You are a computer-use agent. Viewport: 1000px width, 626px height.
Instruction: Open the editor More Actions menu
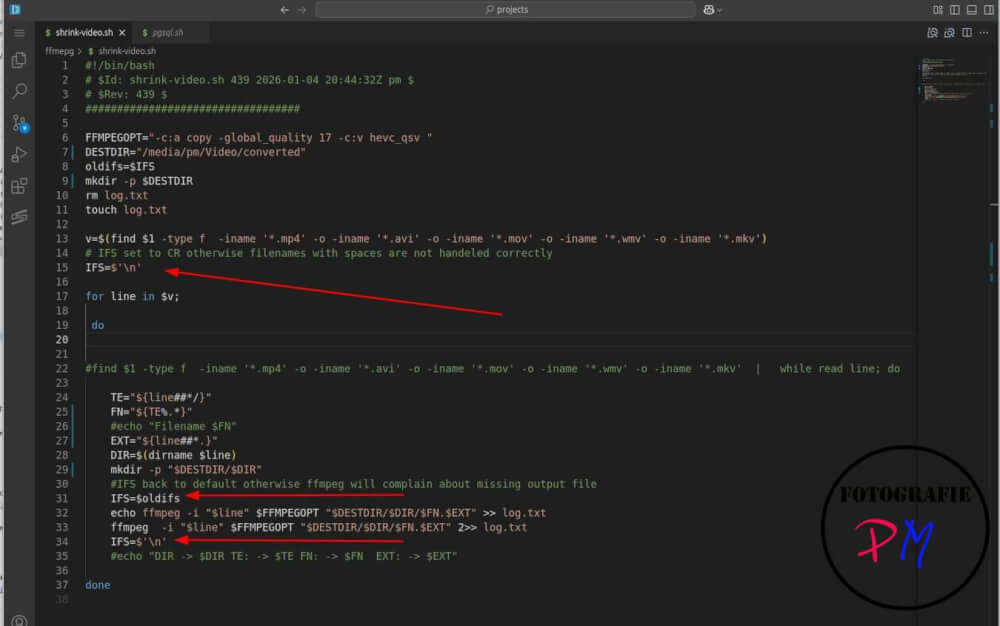point(986,32)
